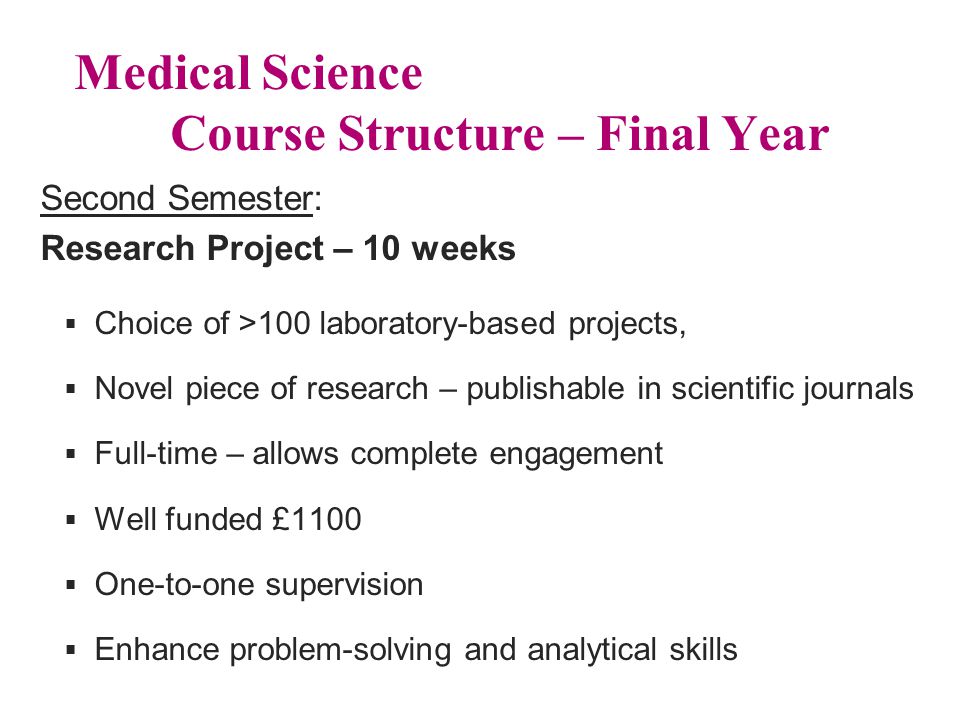Click the bullet before 'Enhance problem-solving'

click(x=71, y=650)
